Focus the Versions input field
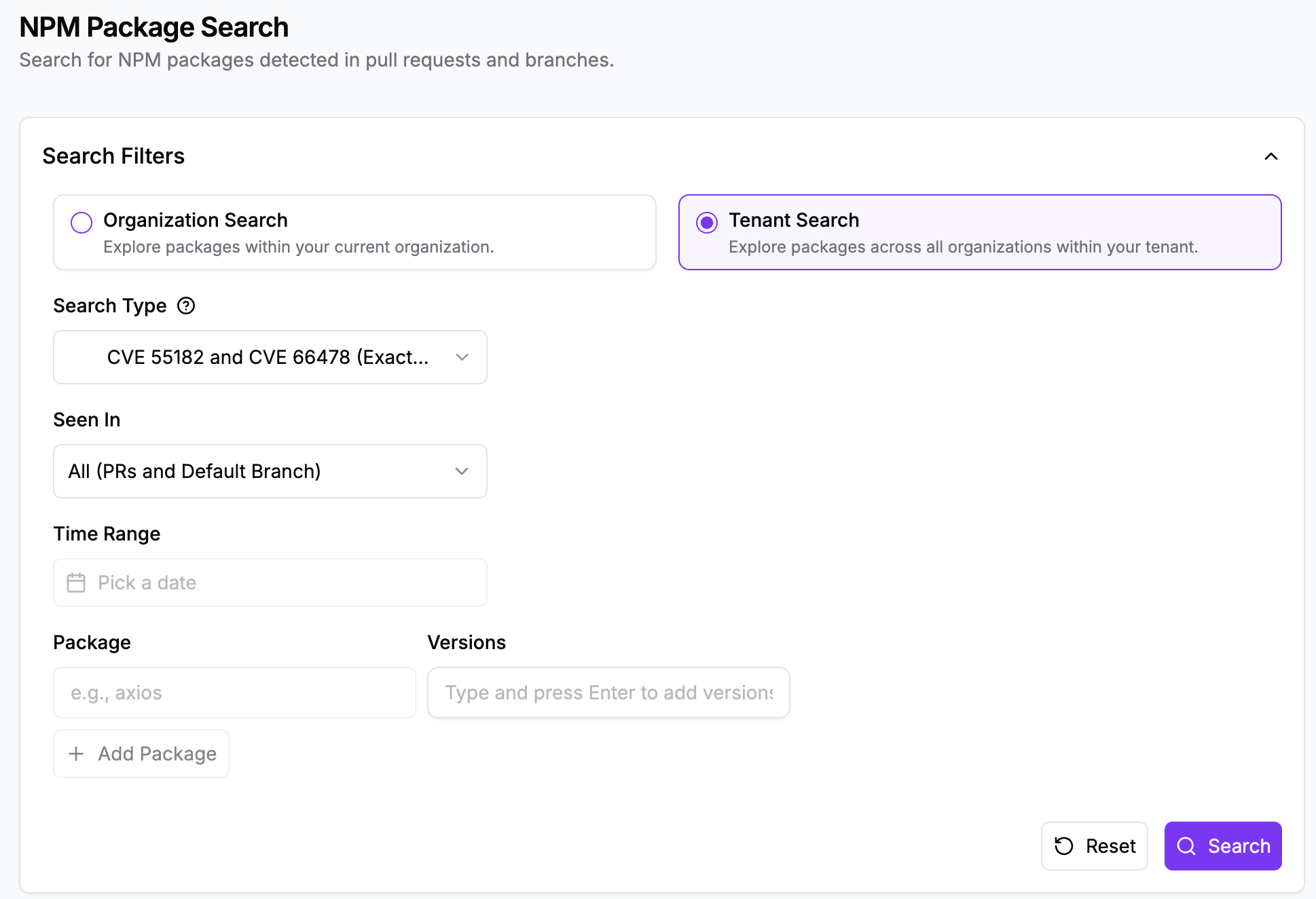 coord(608,693)
